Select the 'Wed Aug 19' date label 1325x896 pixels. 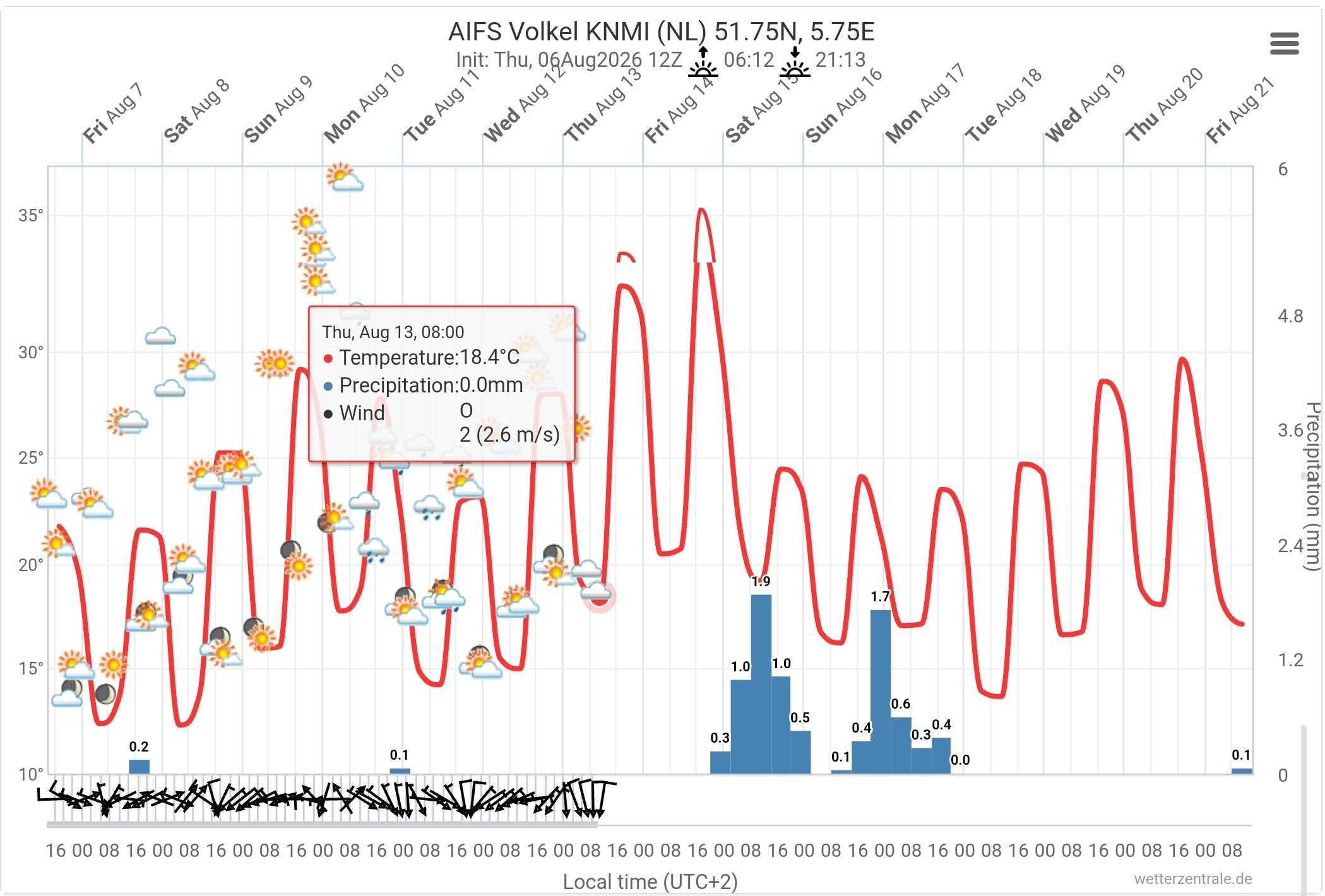[1085, 104]
